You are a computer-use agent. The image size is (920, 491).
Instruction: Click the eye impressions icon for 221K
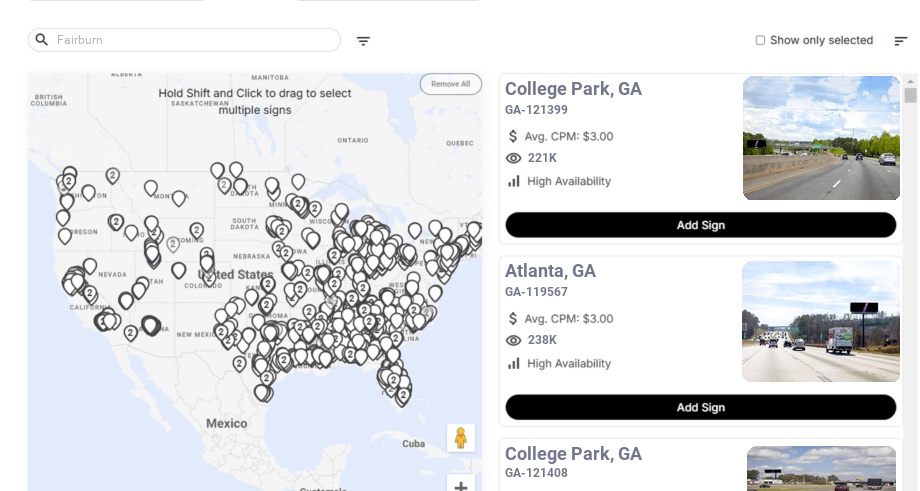point(514,158)
